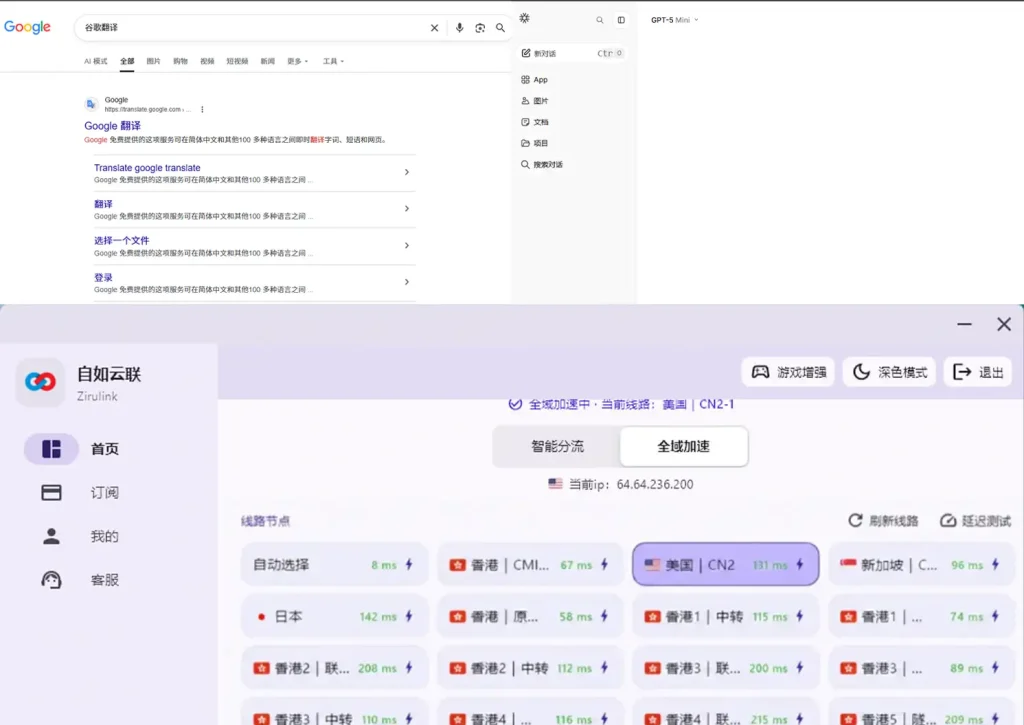Viewport: 1024px width, 725px height.
Task: Open 我的 profile page in sidebar
Action: pos(80,536)
